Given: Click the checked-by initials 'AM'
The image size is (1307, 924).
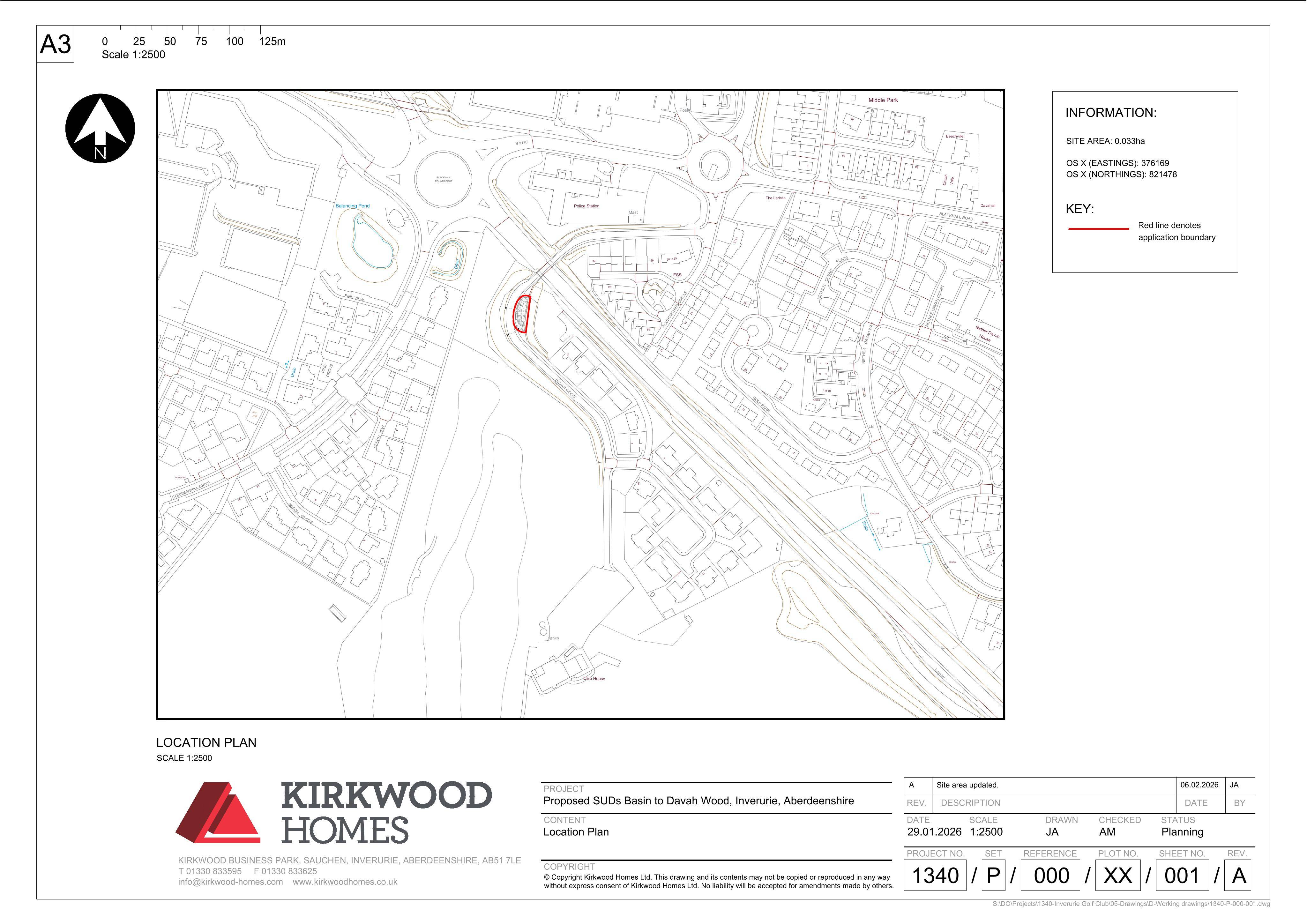Looking at the screenshot, I should pos(1107,832).
